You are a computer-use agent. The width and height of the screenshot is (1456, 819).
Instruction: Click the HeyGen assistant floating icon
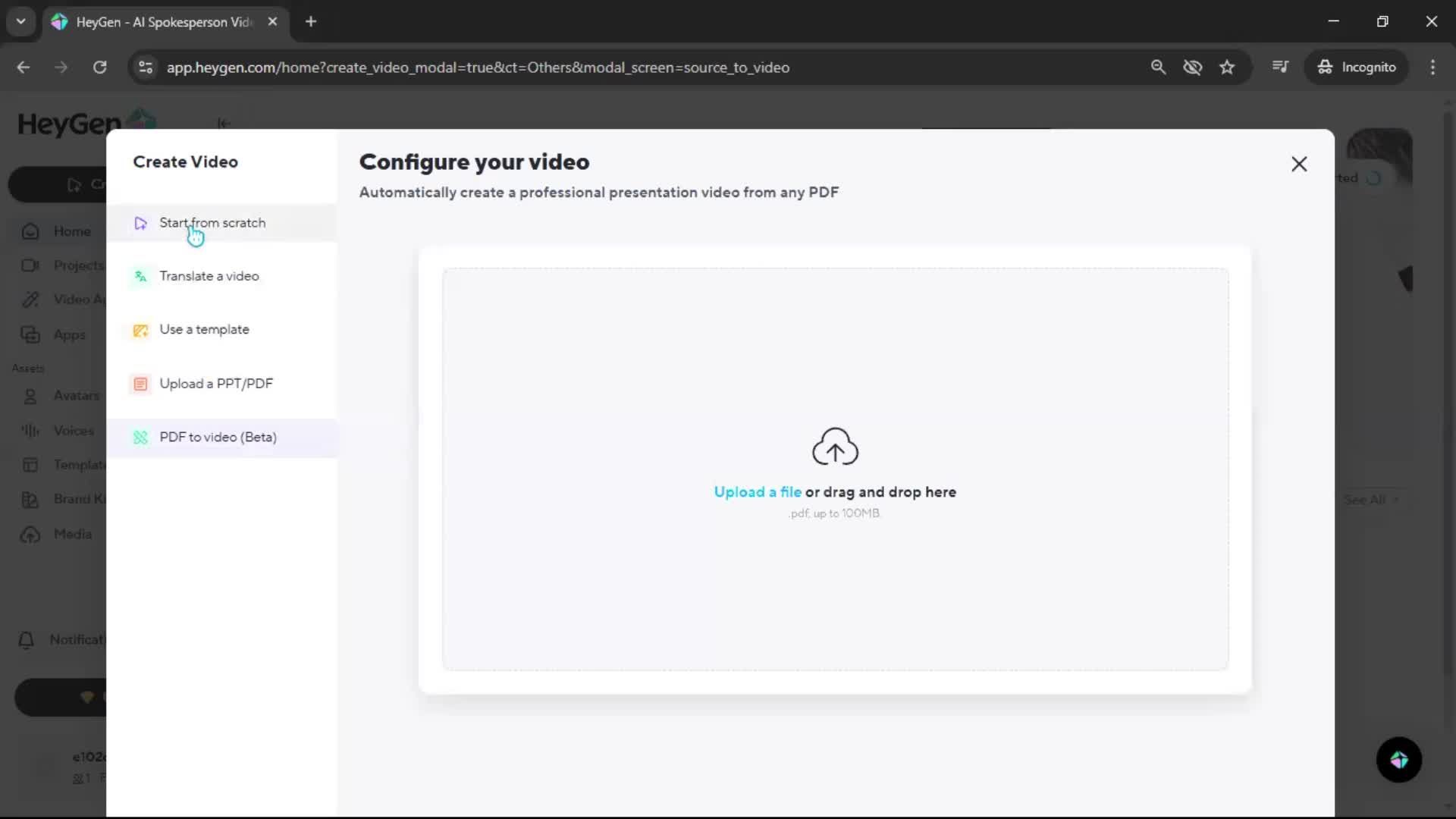1398,759
